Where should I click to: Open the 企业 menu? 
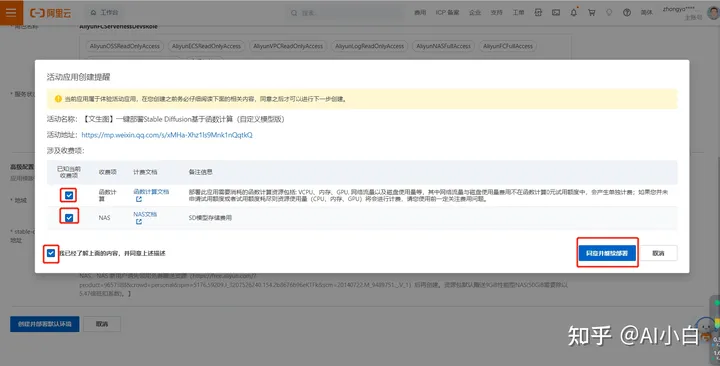[475, 12]
